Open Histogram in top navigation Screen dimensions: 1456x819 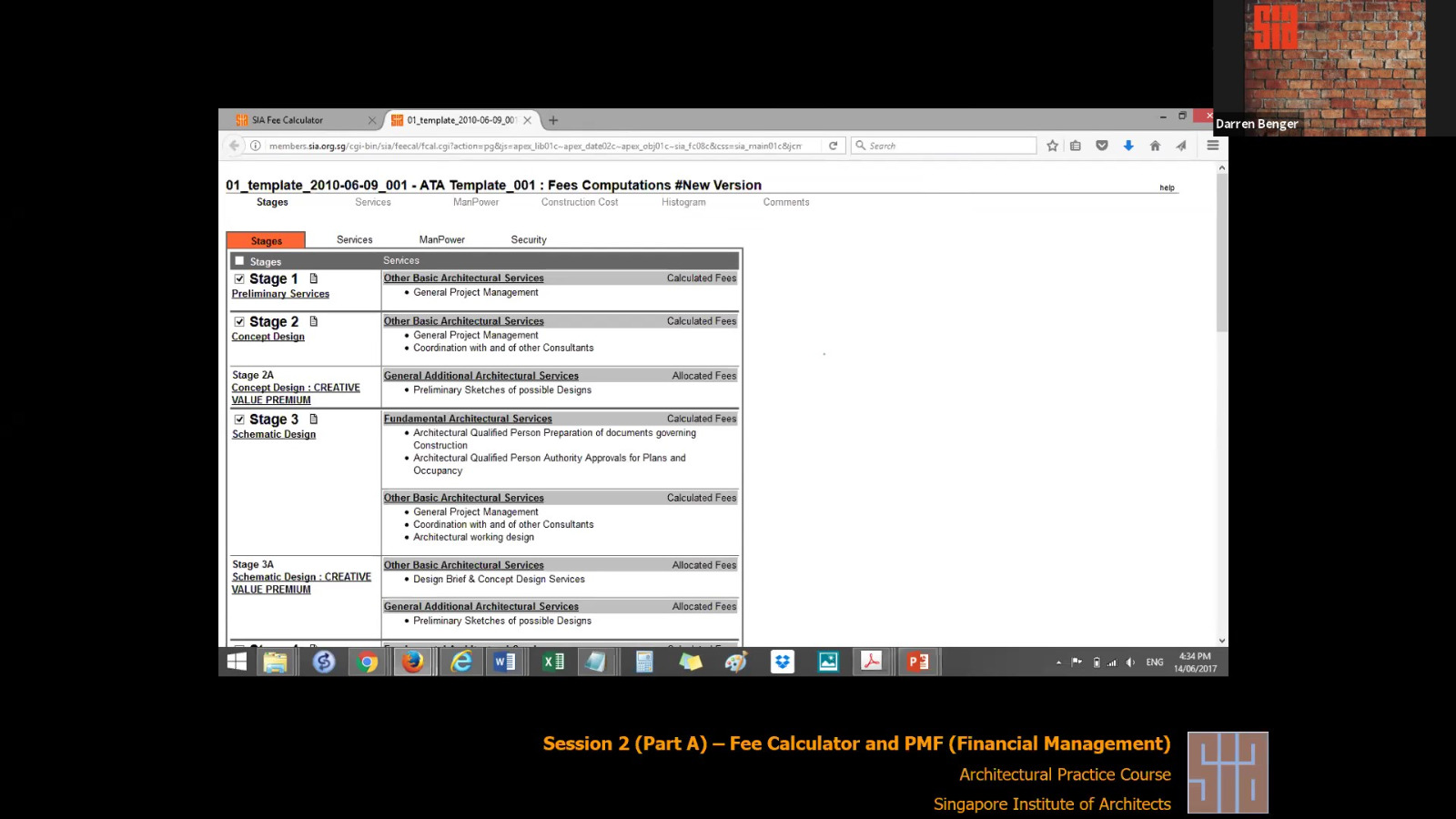683,202
